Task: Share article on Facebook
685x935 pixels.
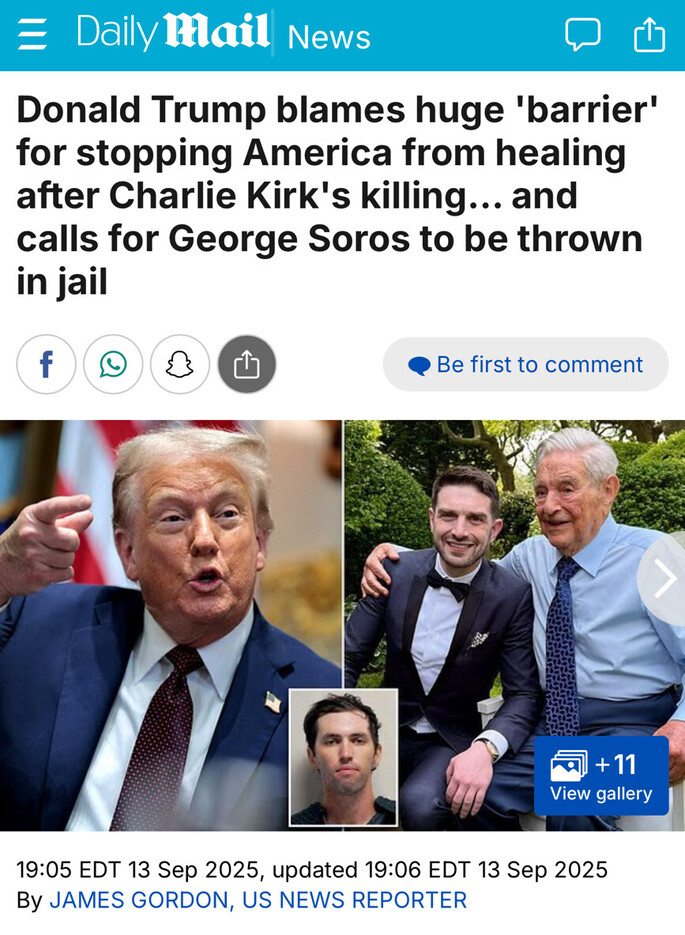Action: click(x=47, y=364)
